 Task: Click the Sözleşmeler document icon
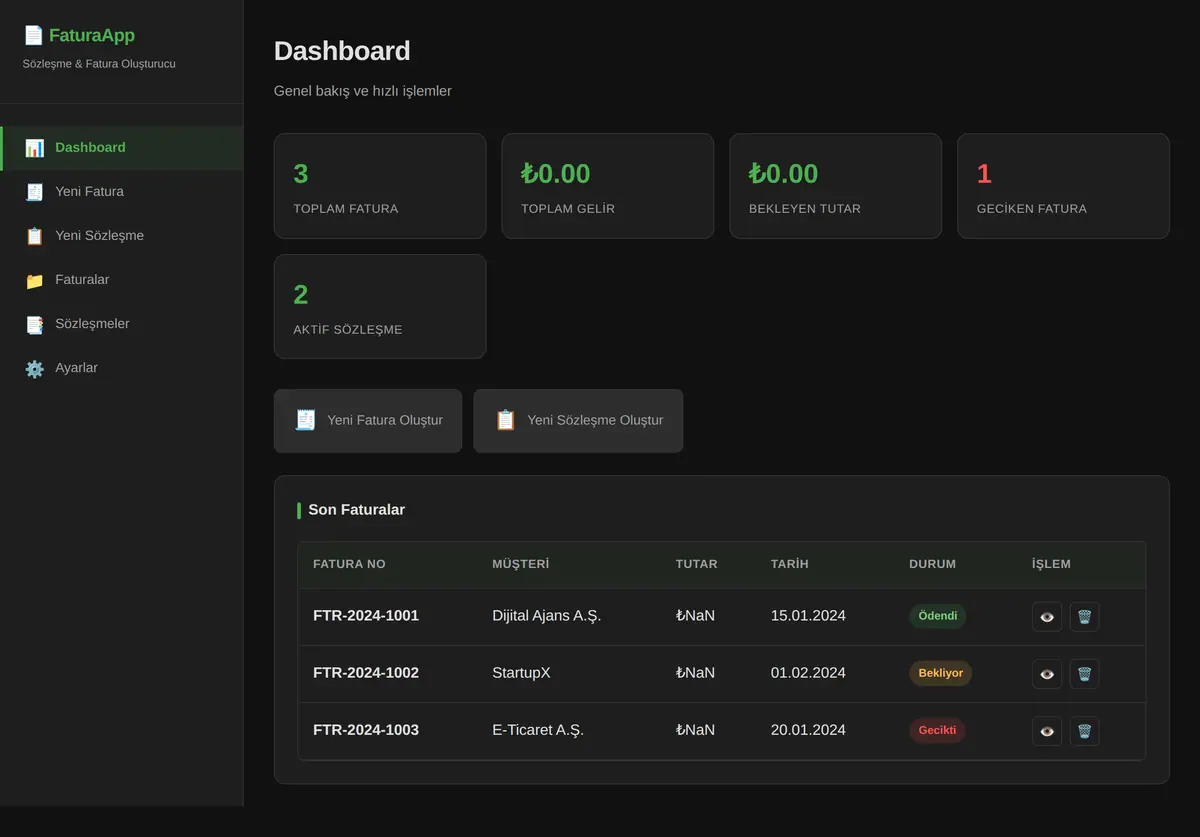coord(35,324)
